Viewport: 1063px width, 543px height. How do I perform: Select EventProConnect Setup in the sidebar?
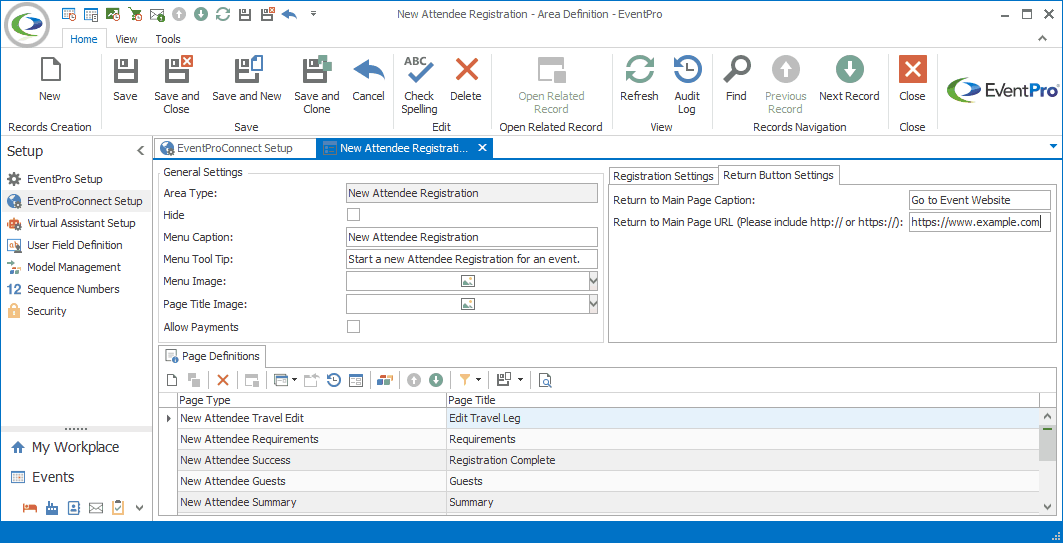click(75, 201)
